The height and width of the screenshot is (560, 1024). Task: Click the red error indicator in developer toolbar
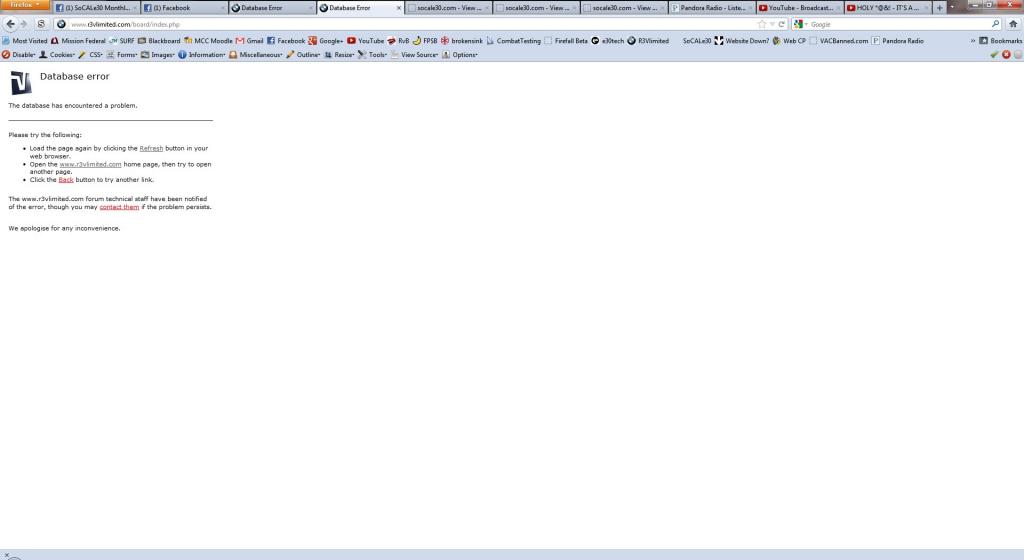point(1006,55)
